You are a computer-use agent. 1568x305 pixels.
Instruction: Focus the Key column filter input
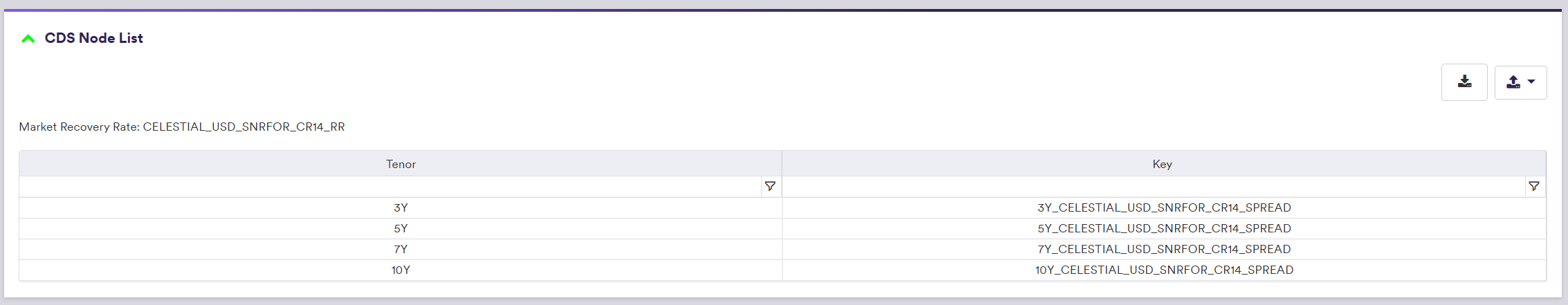[x=1153, y=187]
